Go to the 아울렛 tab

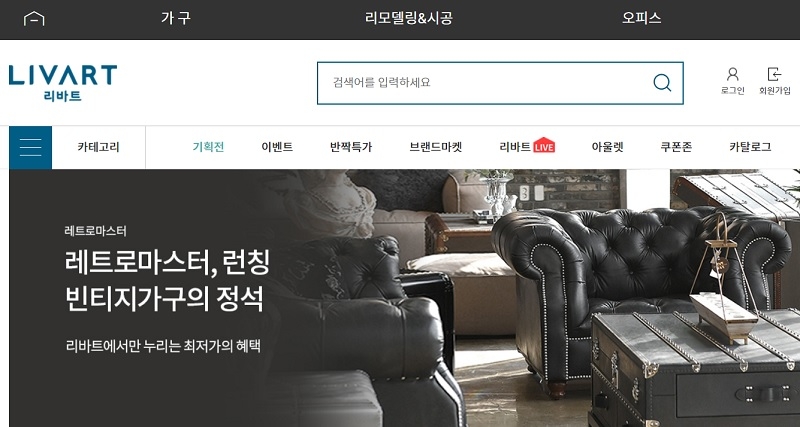click(x=608, y=147)
